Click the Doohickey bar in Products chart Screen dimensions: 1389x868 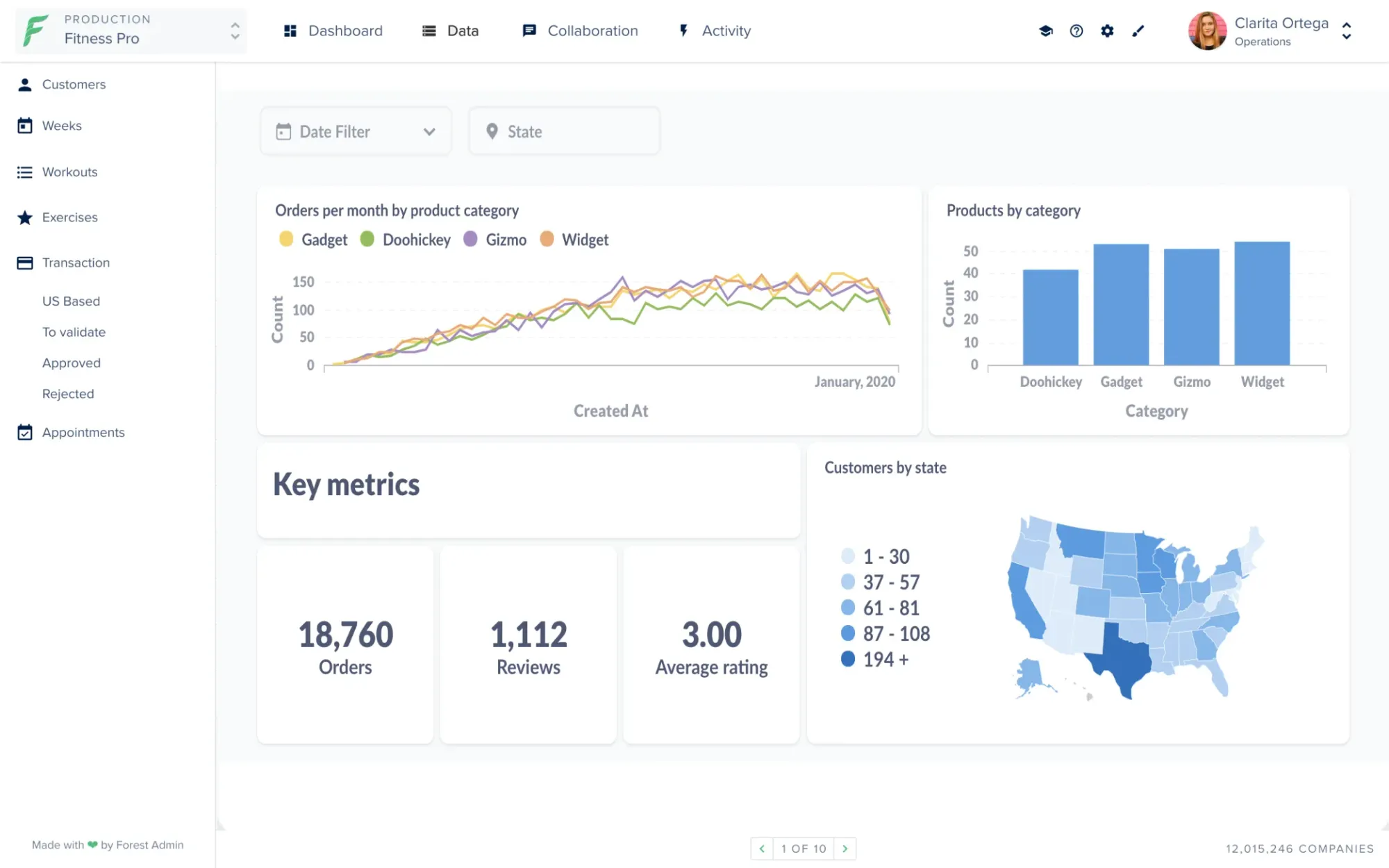pos(1050,317)
